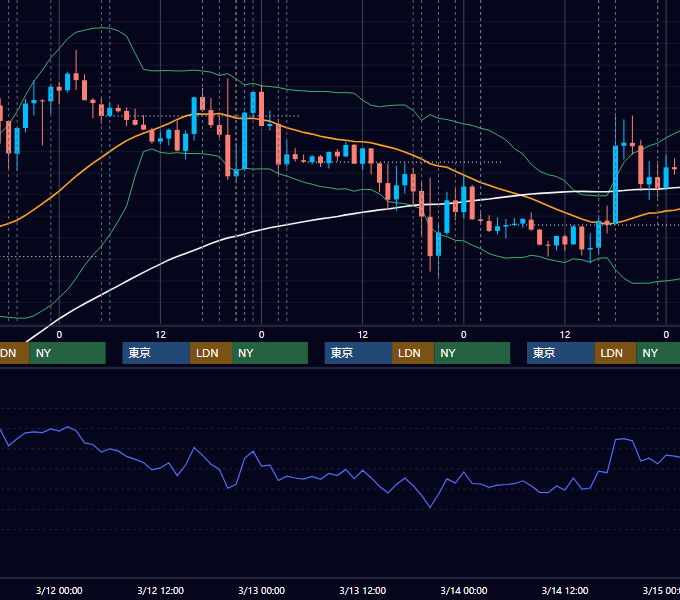Select the 3/13 00:00 date axis label
Viewport: 680px width, 600px height.
click(262, 590)
